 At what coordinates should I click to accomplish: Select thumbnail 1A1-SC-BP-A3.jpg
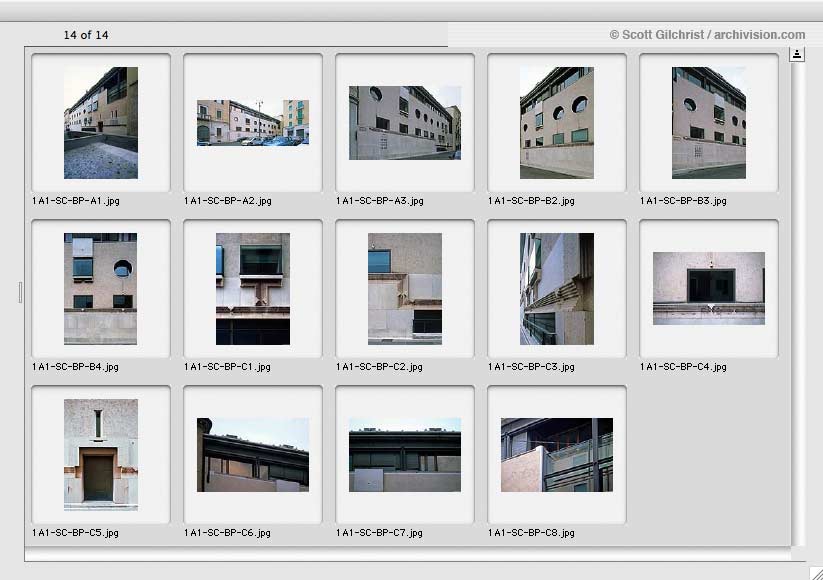405,123
